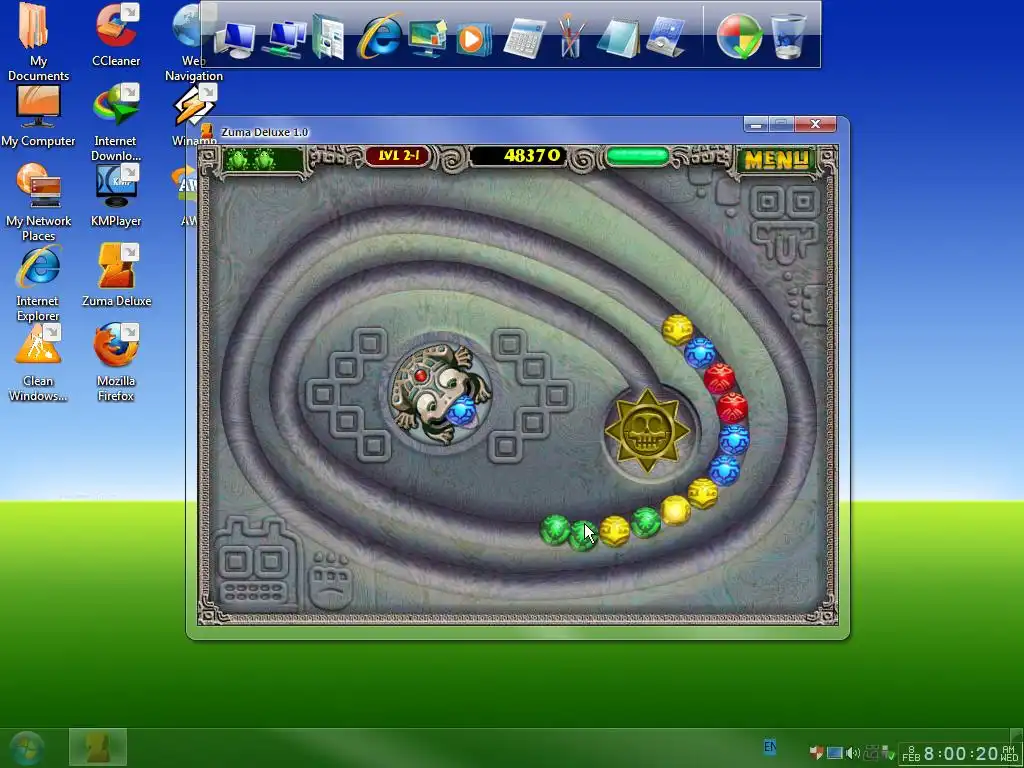
Task: Click the Zuma taskbar button
Action: (x=98, y=748)
